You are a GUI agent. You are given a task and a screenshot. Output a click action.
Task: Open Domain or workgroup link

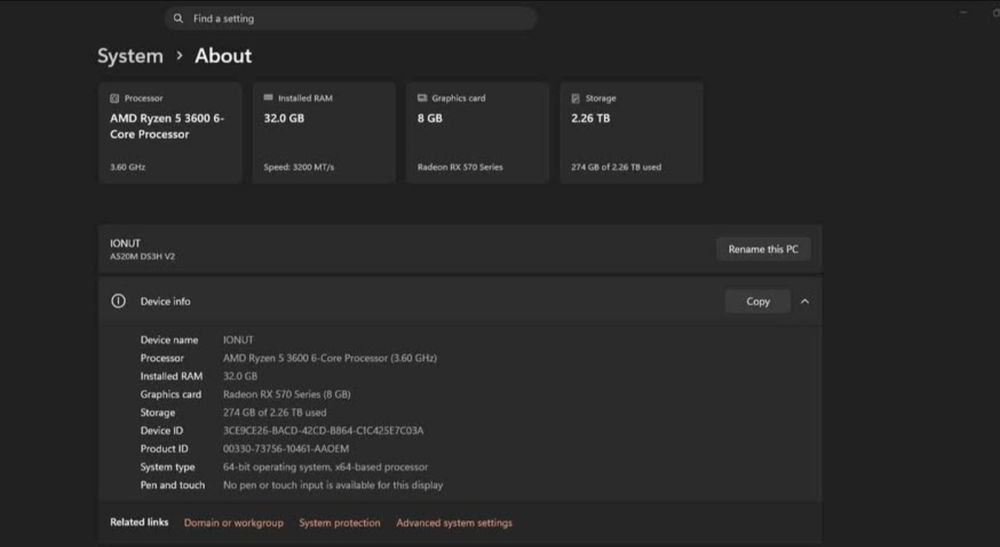pos(233,523)
